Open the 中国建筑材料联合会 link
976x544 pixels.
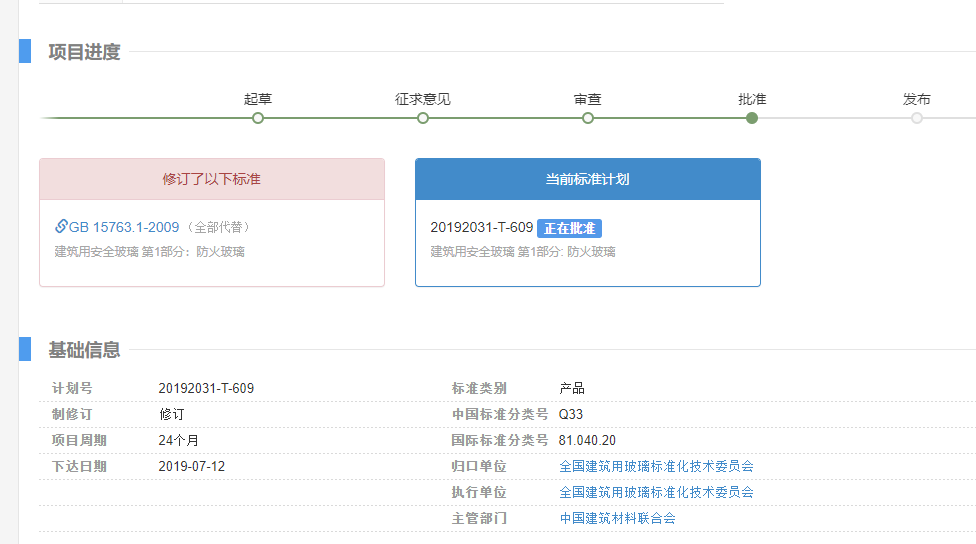coord(617,518)
